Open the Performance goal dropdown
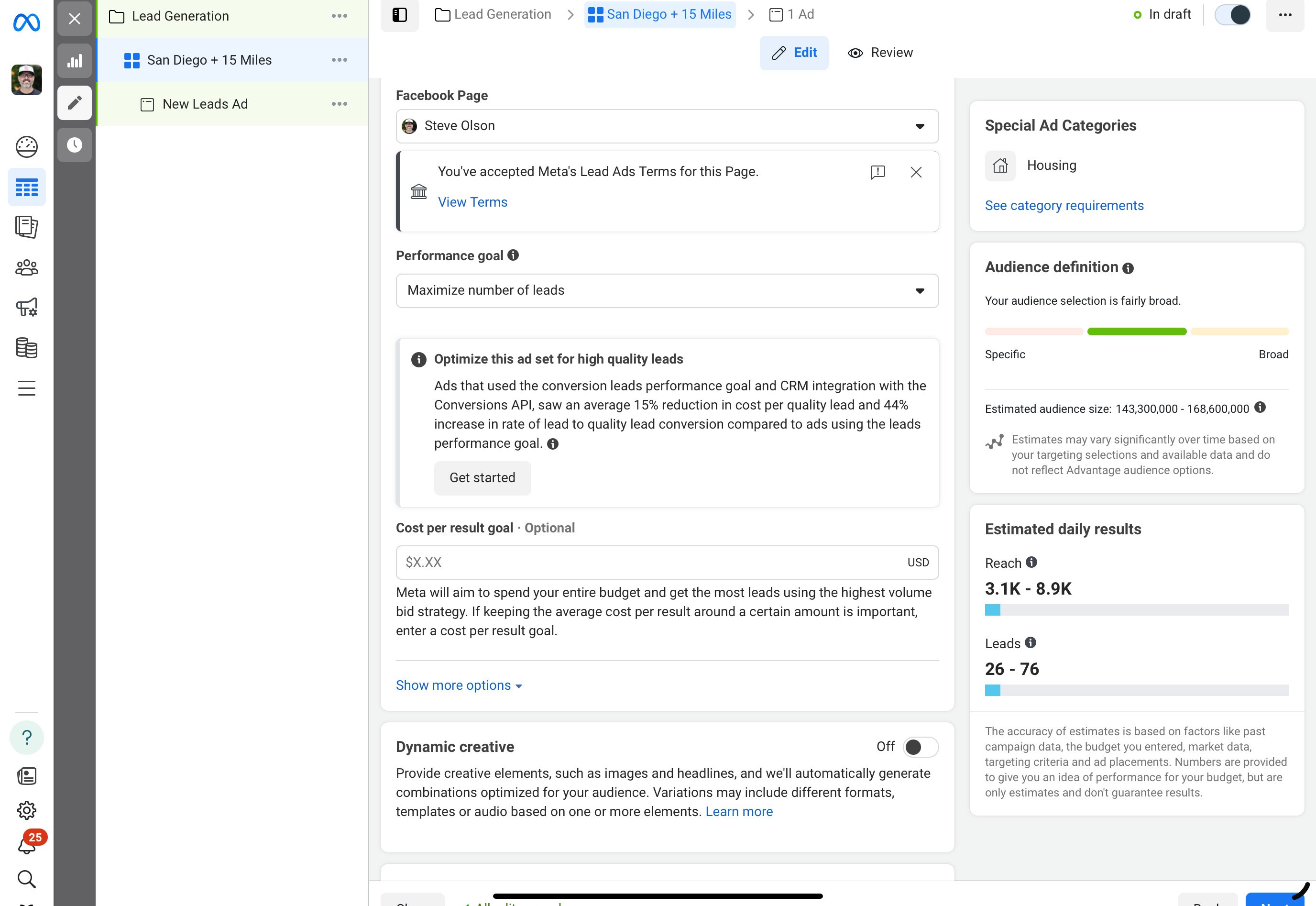Screen dimensions: 1316x906 667,291
